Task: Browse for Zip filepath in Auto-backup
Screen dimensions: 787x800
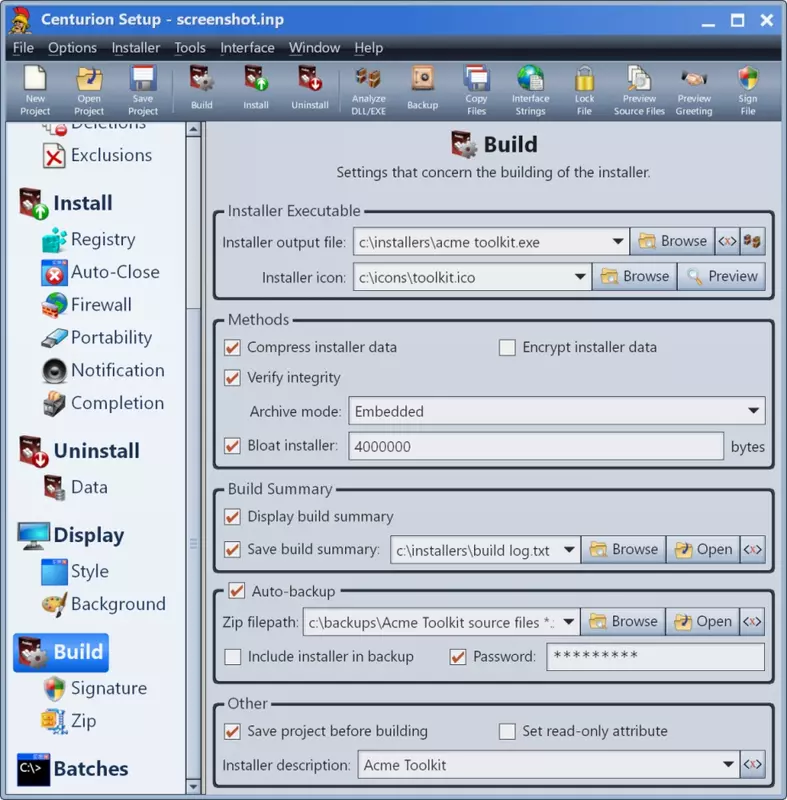Action: click(x=623, y=621)
